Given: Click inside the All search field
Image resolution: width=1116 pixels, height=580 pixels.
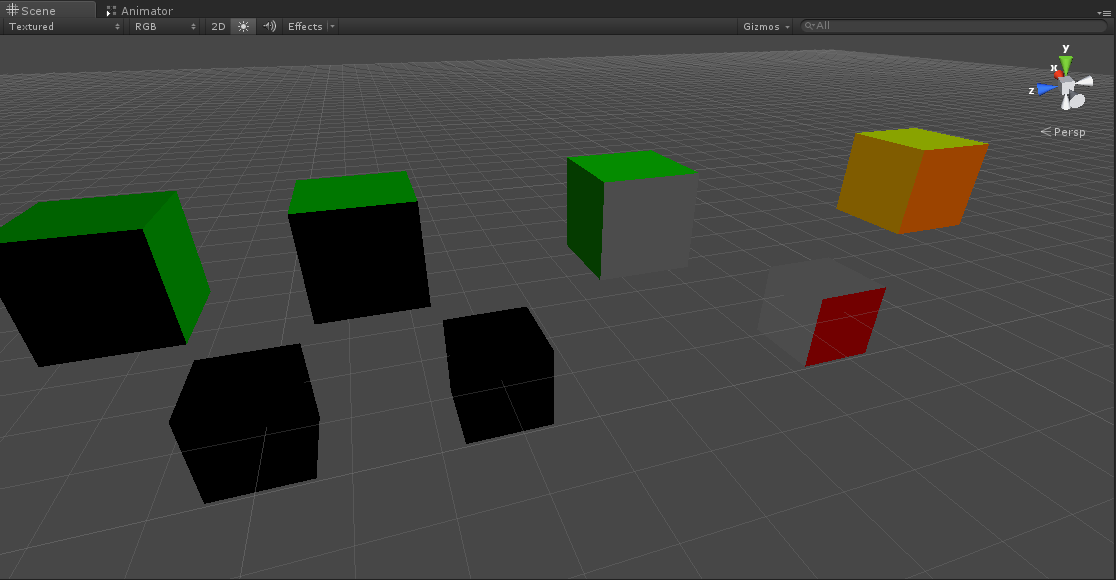Looking at the screenshot, I should pos(900,25).
